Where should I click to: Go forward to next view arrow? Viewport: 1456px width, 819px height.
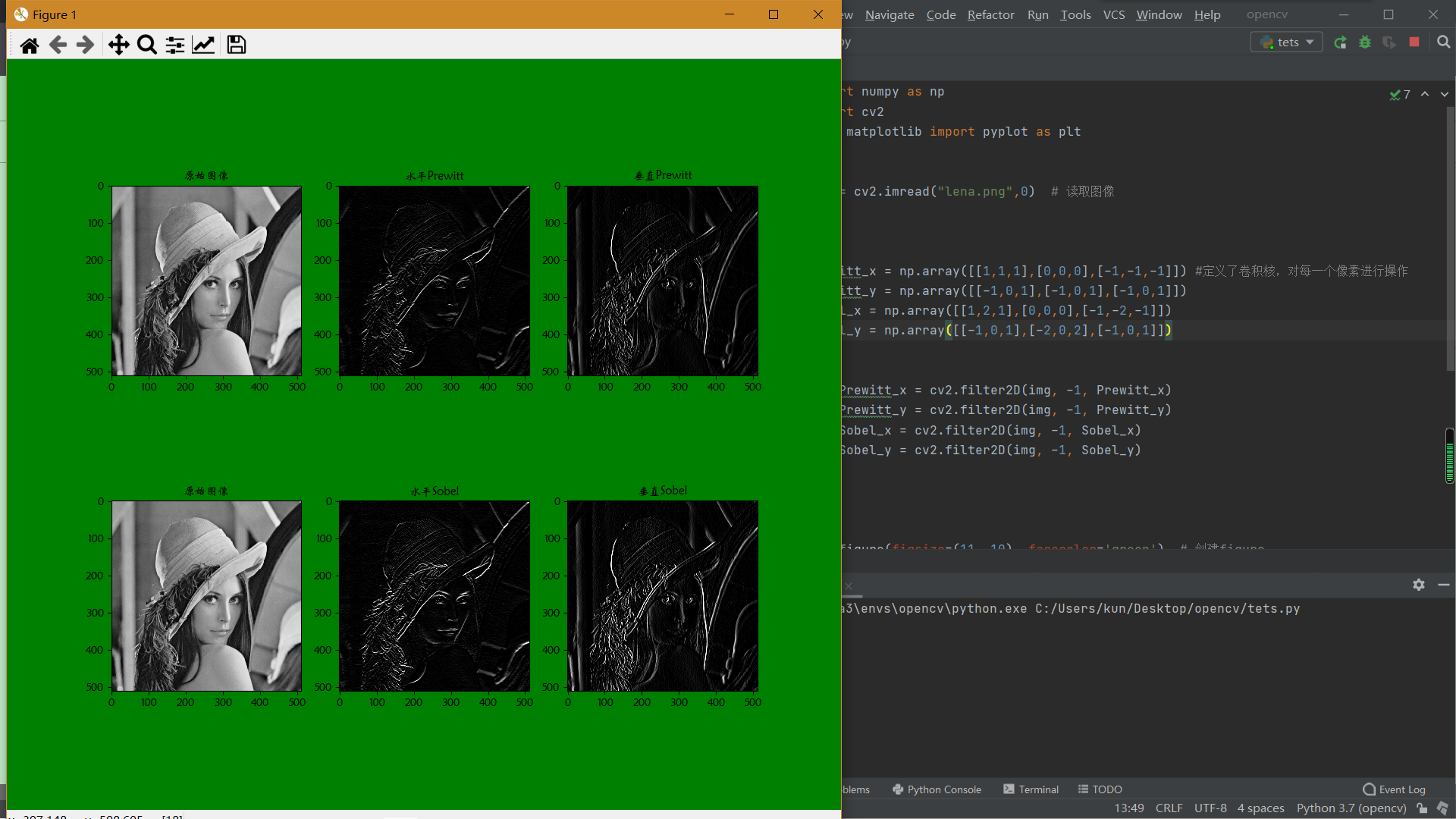click(x=86, y=45)
